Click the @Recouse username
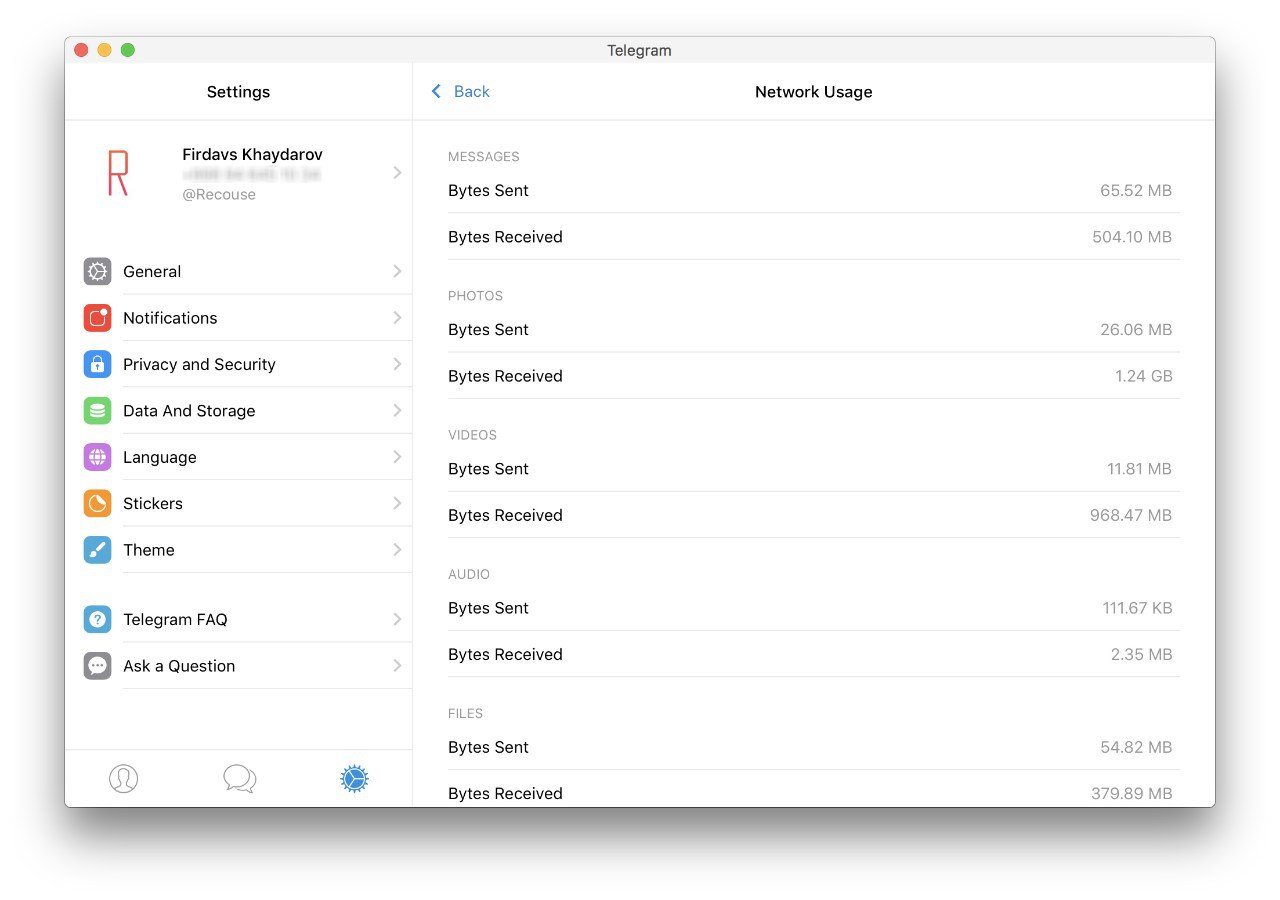Screen dimensions: 1280x900 219,195
